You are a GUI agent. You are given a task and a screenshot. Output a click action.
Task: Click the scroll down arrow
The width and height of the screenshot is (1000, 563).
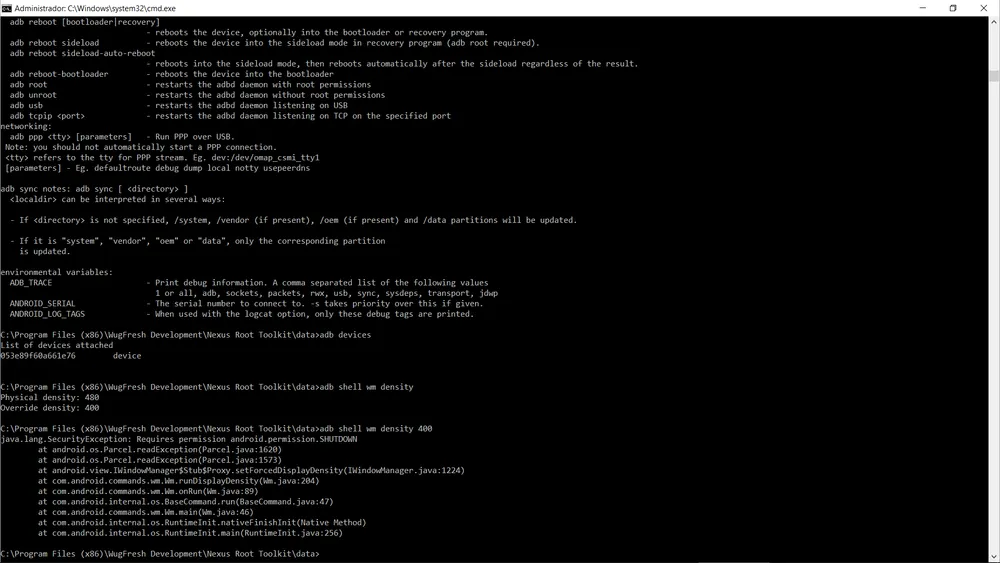click(993, 557)
